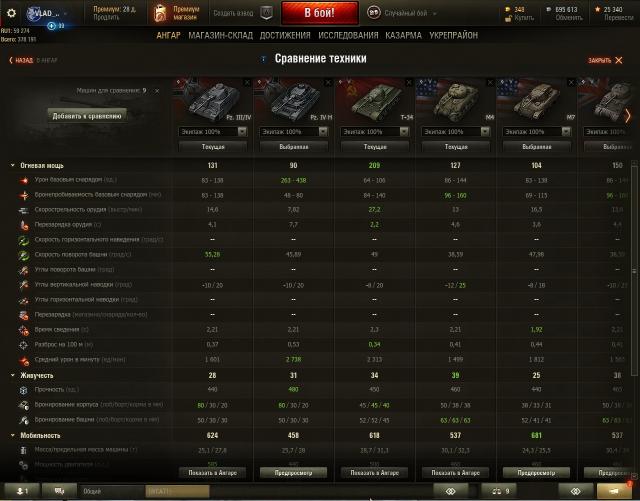Click the В бой! button
Image resolution: width=640 pixels, height=501 pixels.
[x=319, y=13]
